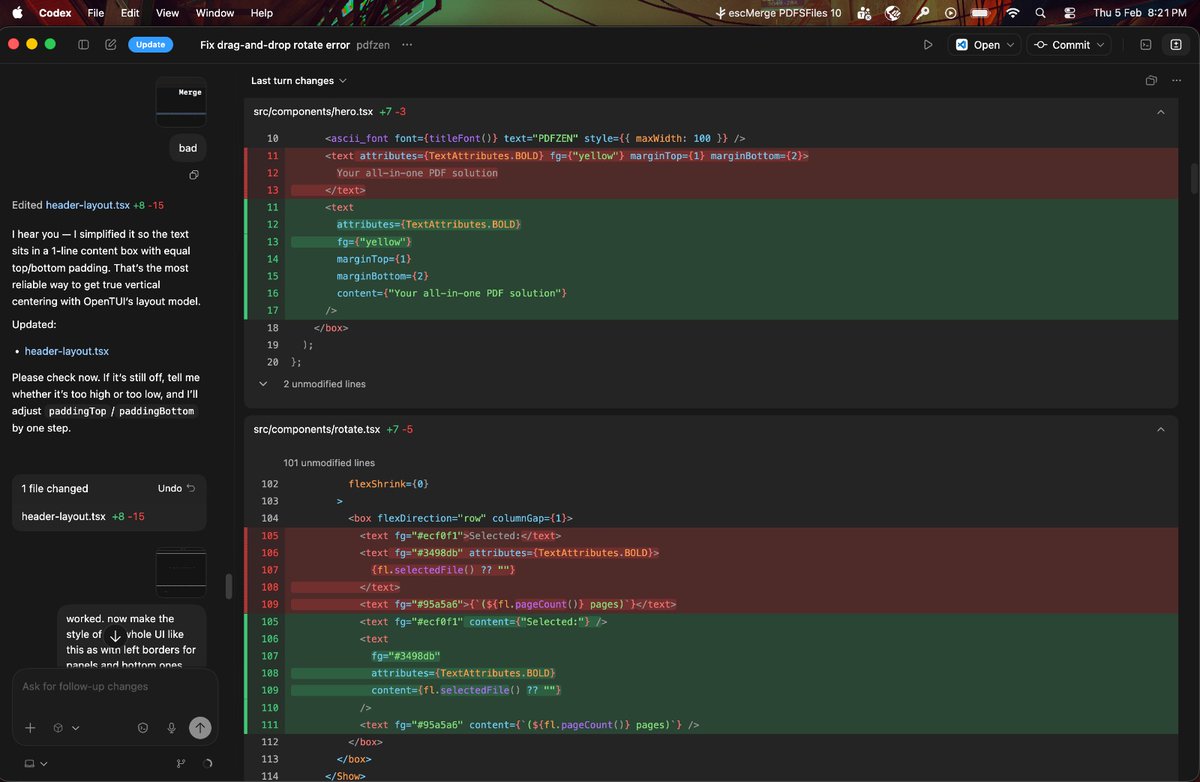Viewport: 1200px width, 782px height.
Task: Click the escMerge PDFSFiles menu bar item
Action: tap(779, 13)
